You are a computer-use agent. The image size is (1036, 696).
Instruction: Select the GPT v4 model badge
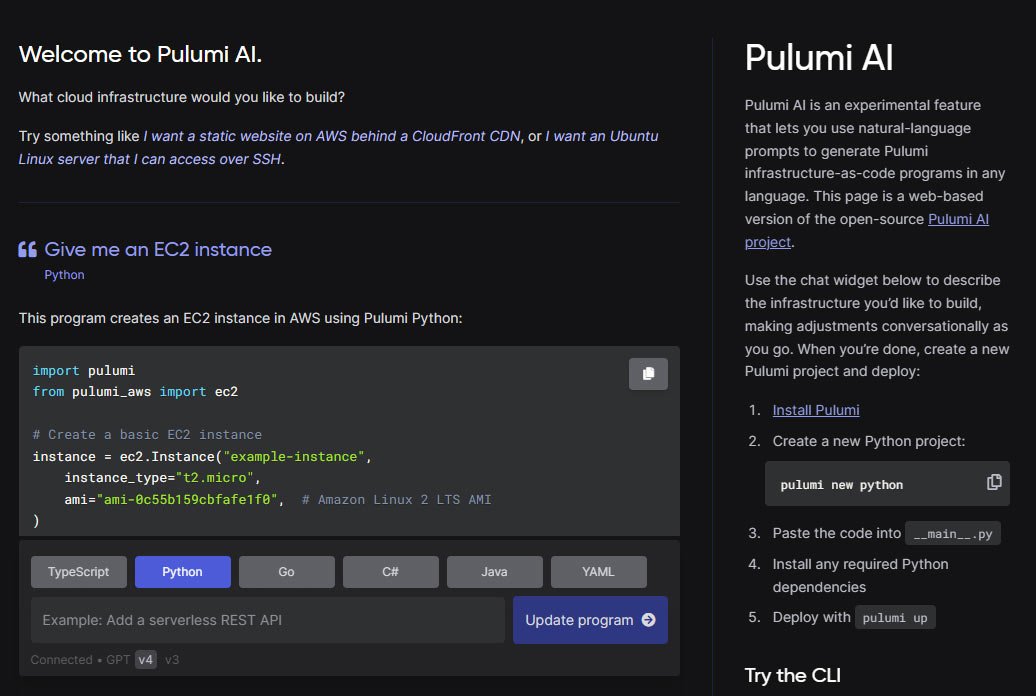tap(144, 660)
